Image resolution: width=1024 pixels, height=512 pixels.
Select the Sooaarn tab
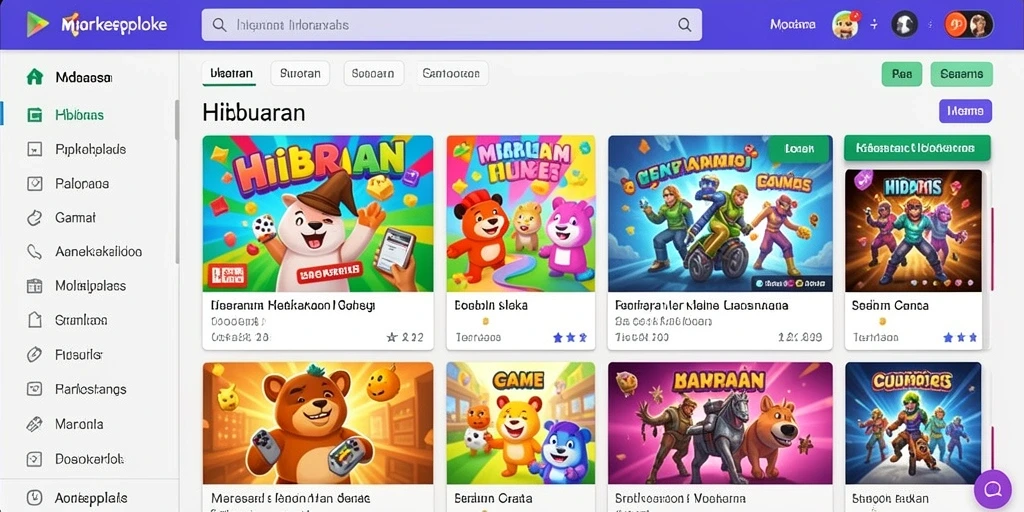374,73
